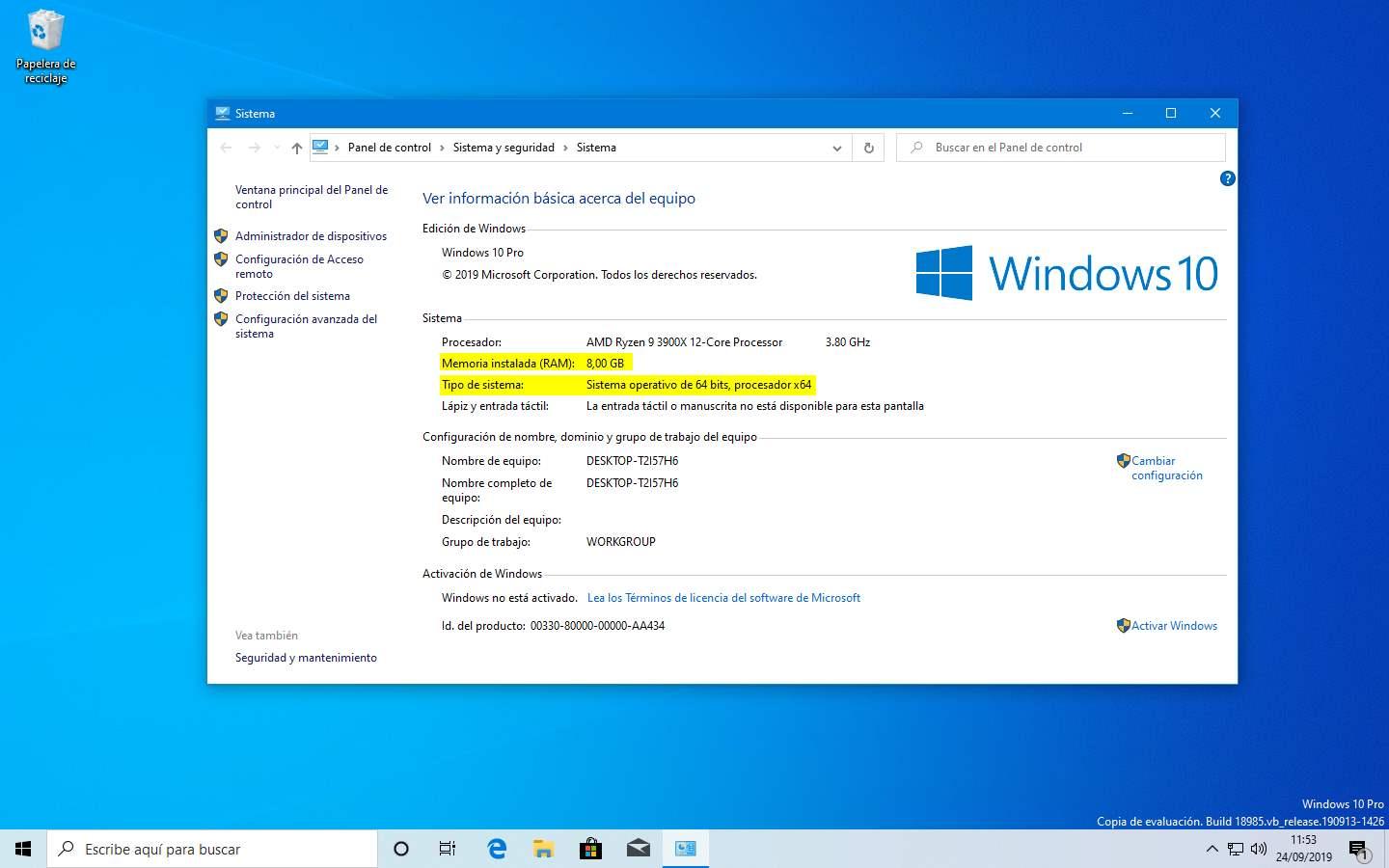Expand chevron after Panel de control breadcrumb

(x=443, y=148)
